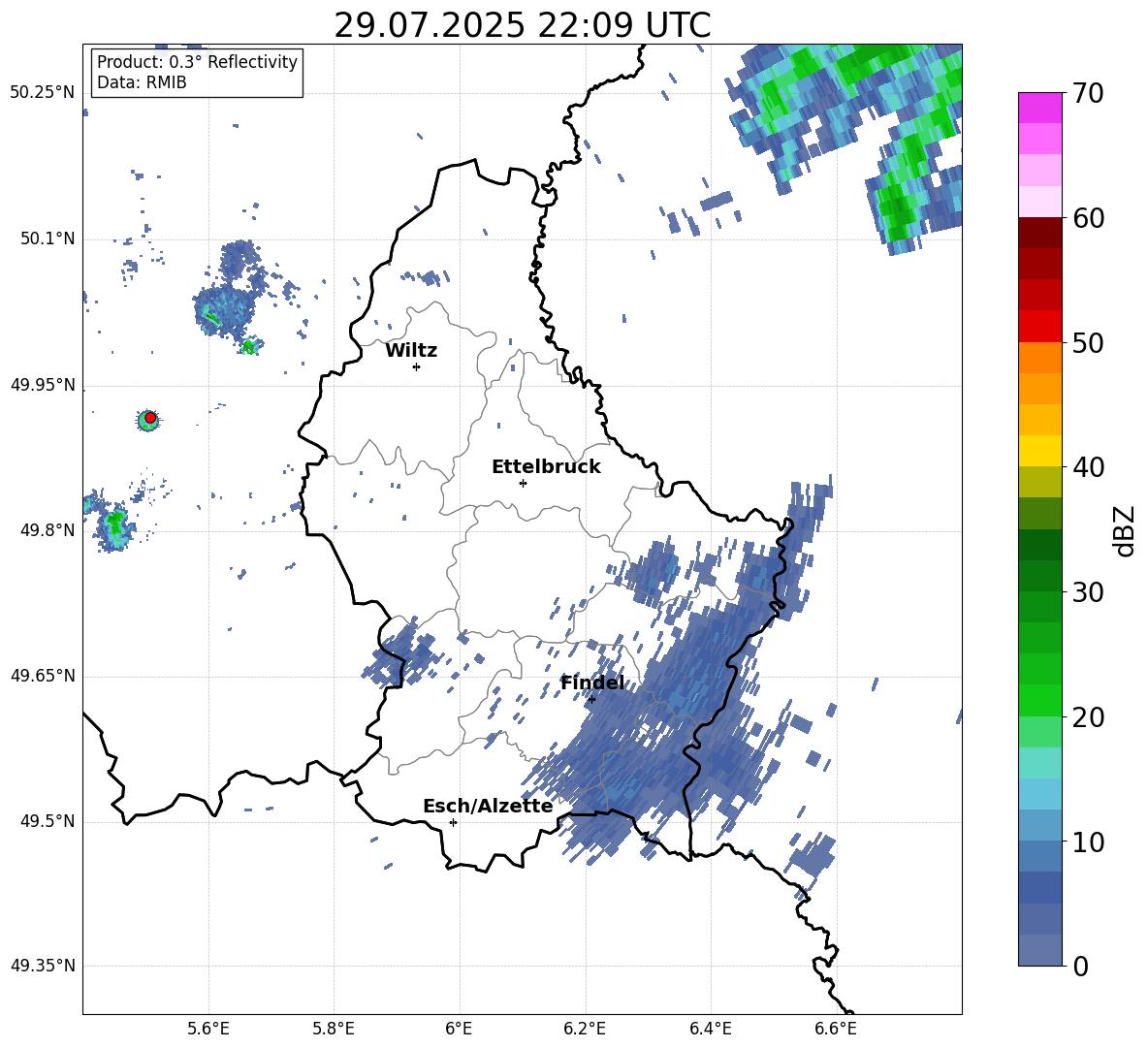Click the 60 value on the colorbar
This screenshot has height=1048, width=1148.
pyautogui.click(x=1088, y=218)
